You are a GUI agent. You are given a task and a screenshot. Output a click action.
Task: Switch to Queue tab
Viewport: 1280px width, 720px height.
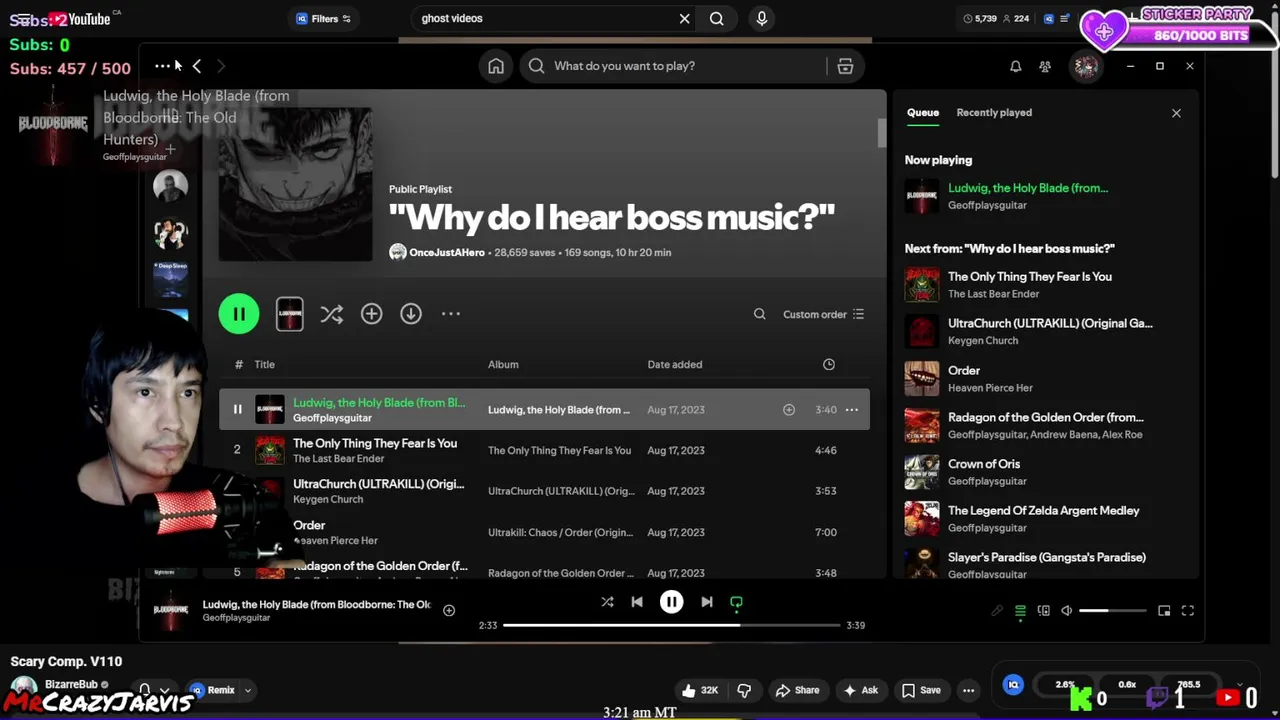point(923,112)
